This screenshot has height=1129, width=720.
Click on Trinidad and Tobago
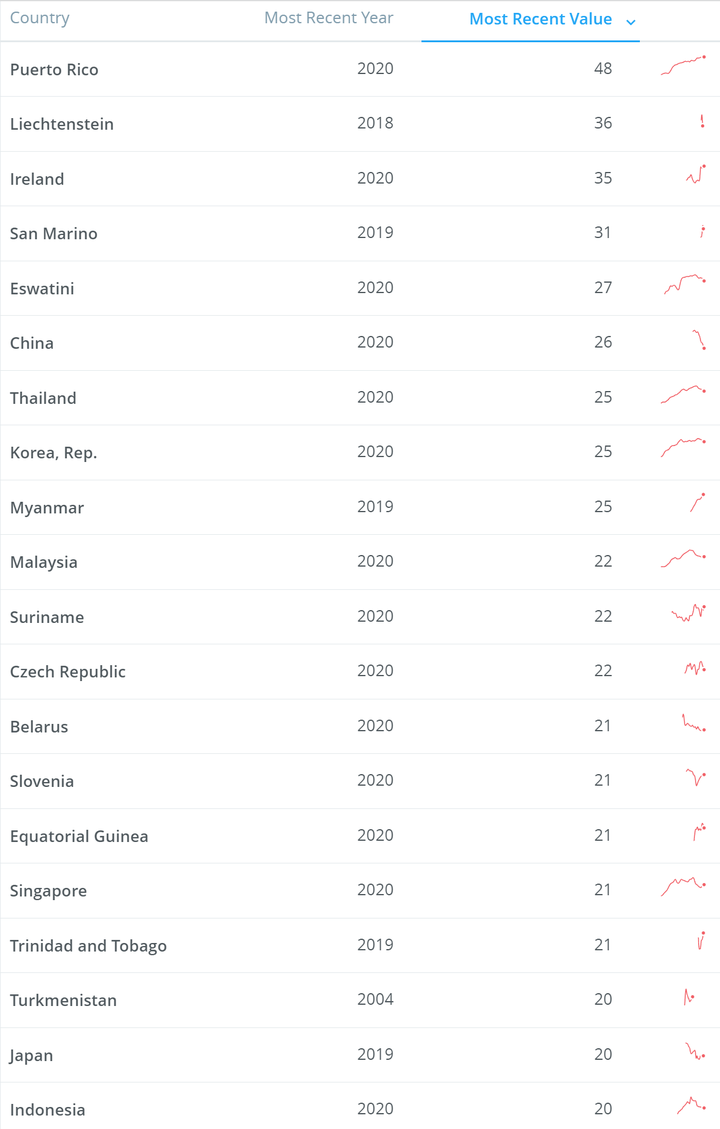(x=88, y=945)
